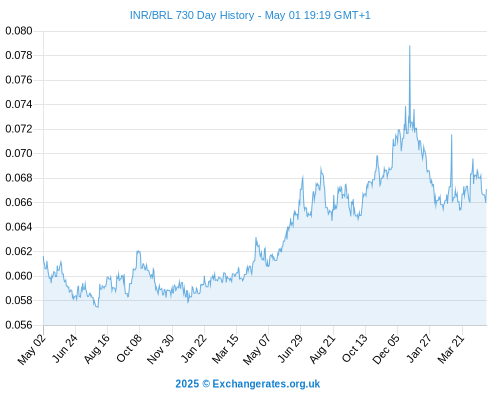Select the May 02 x-axis label
The height and width of the screenshot is (400, 495).
click(x=32, y=349)
